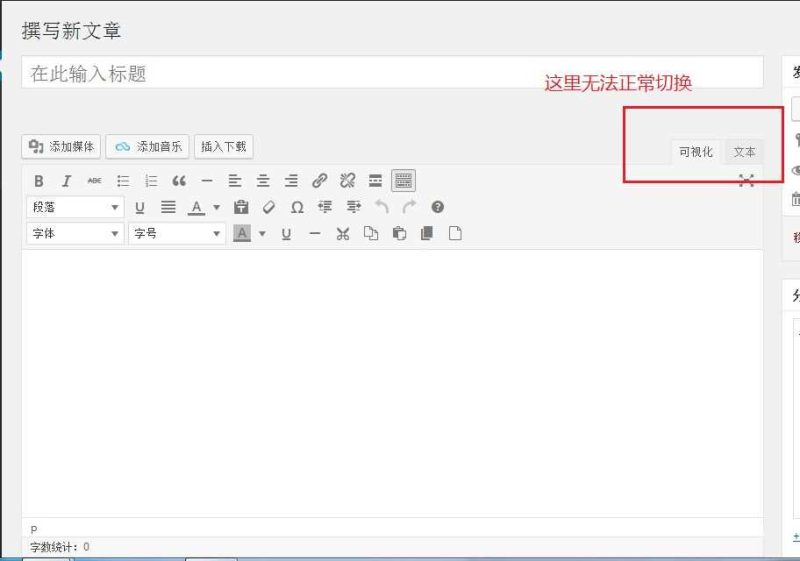
Task: Toggle fullscreen distraction-free writing mode
Action: click(x=746, y=180)
